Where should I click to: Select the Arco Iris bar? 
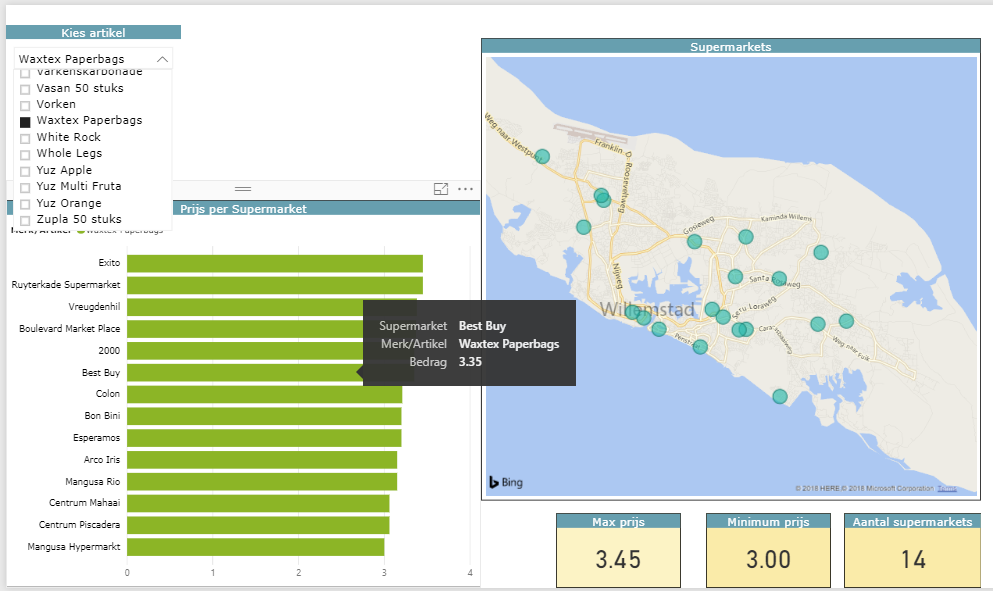262,460
